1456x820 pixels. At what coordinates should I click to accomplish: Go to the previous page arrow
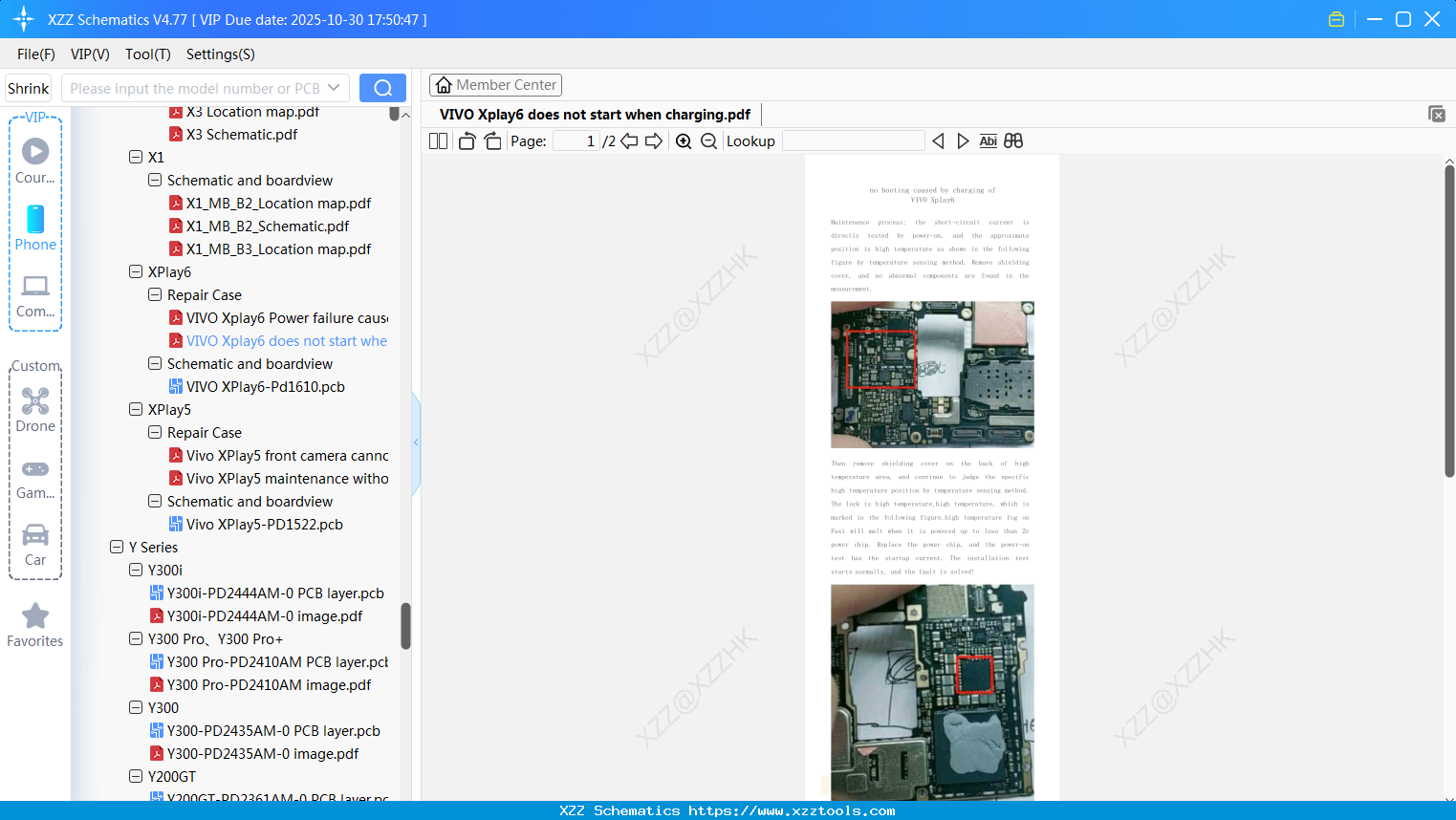point(629,141)
